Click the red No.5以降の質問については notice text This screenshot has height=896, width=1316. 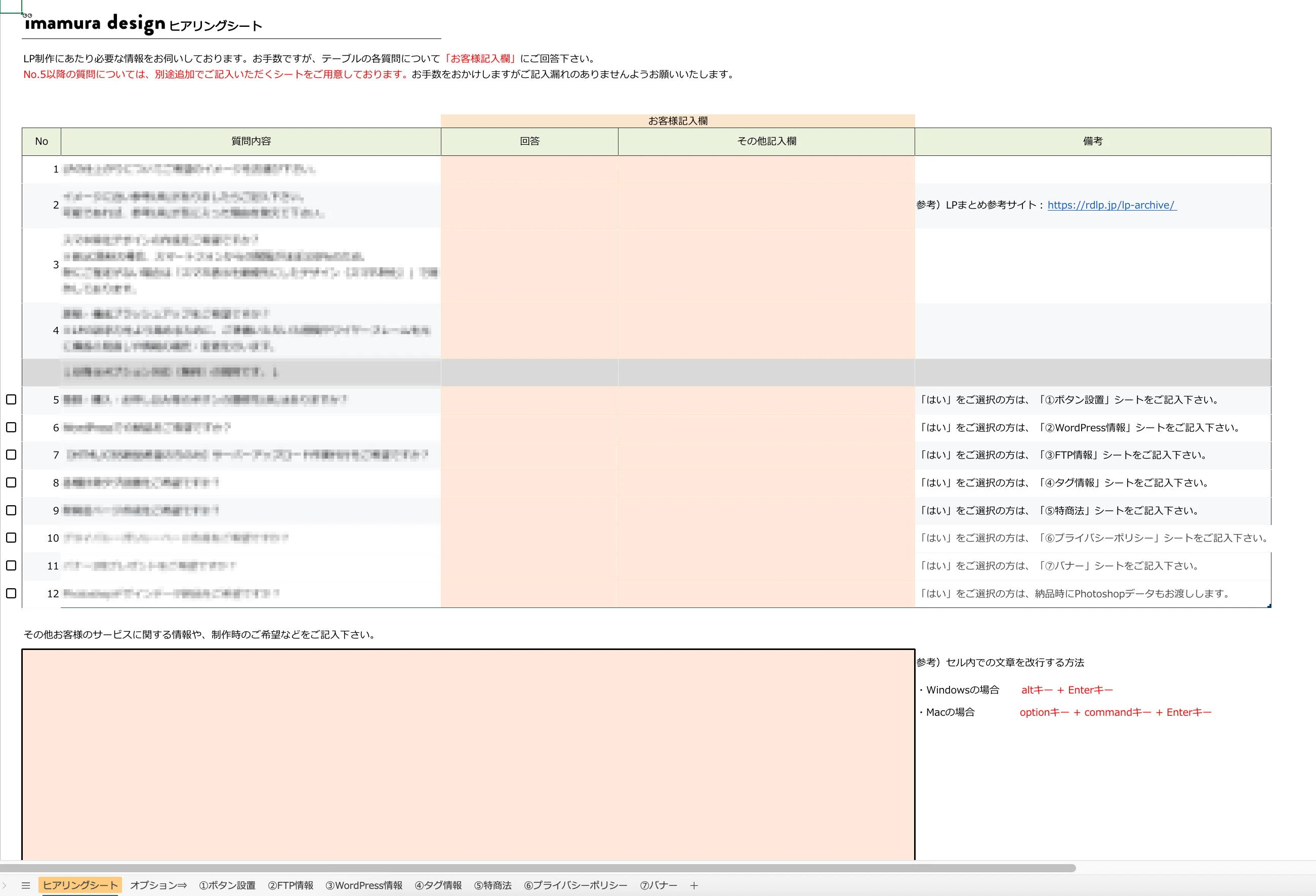(216, 74)
